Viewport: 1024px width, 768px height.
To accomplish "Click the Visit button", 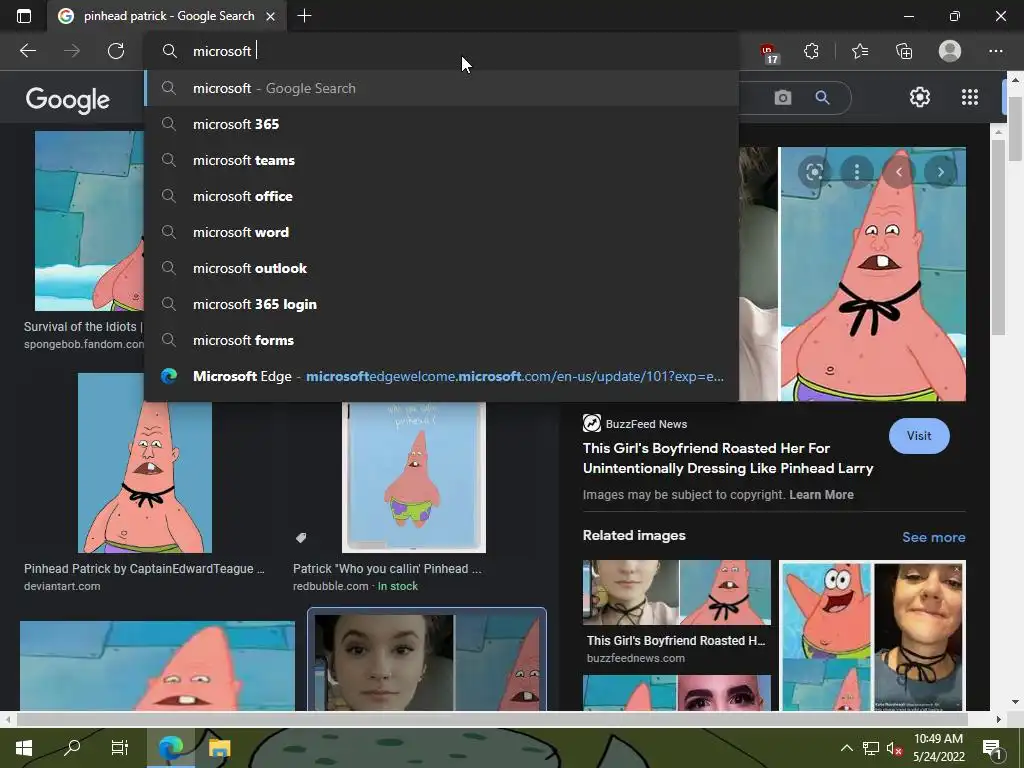I will (x=919, y=436).
